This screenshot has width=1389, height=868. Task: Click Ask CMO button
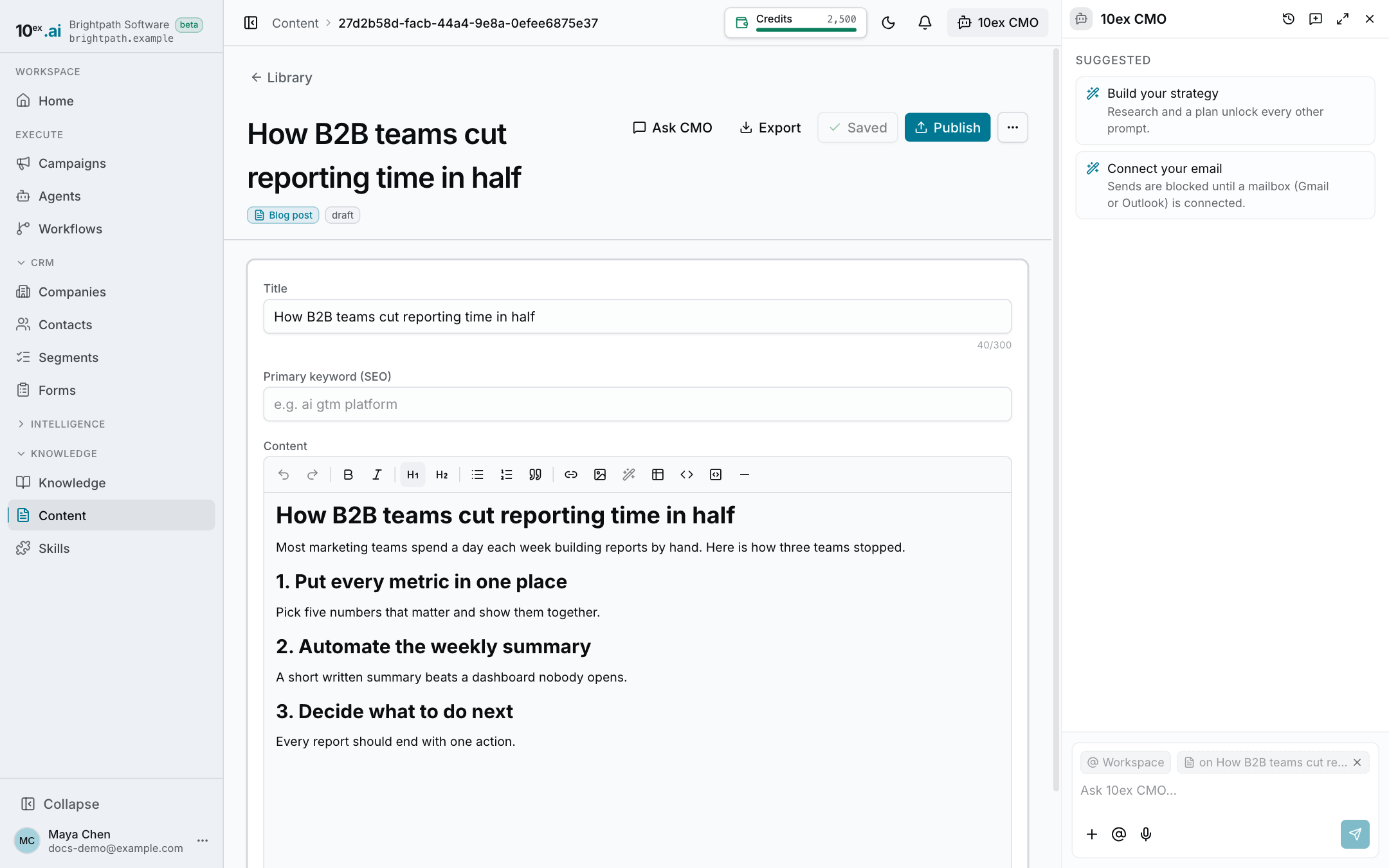click(x=672, y=127)
